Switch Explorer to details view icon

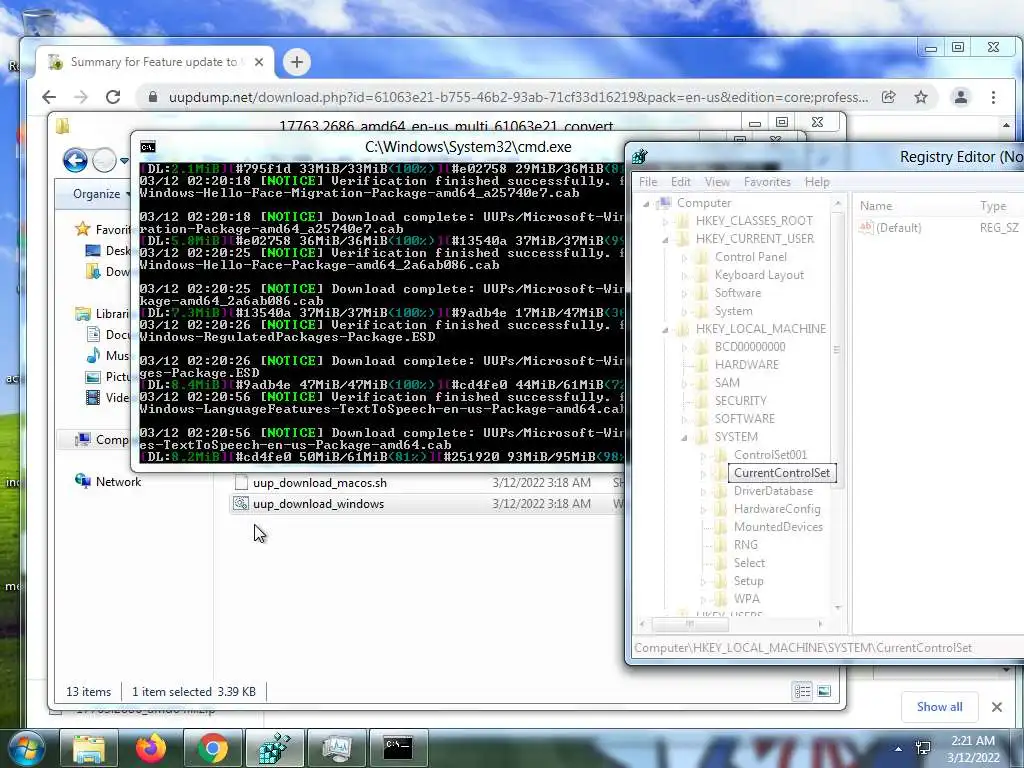coord(803,691)
